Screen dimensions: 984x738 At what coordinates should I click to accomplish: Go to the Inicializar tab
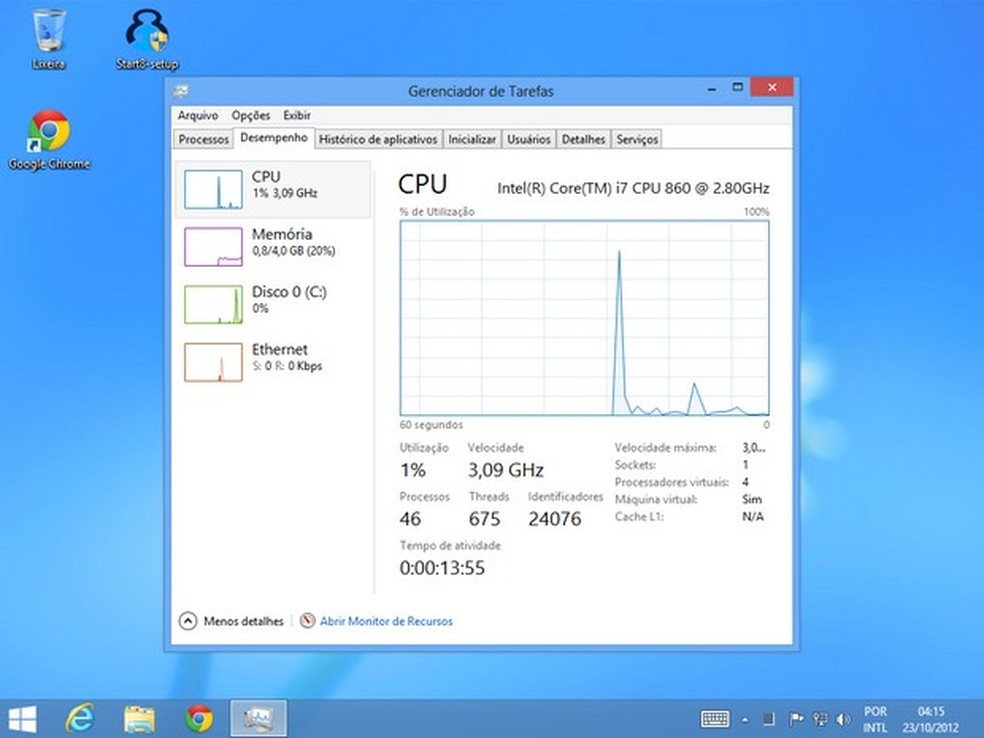click(472, 139)
